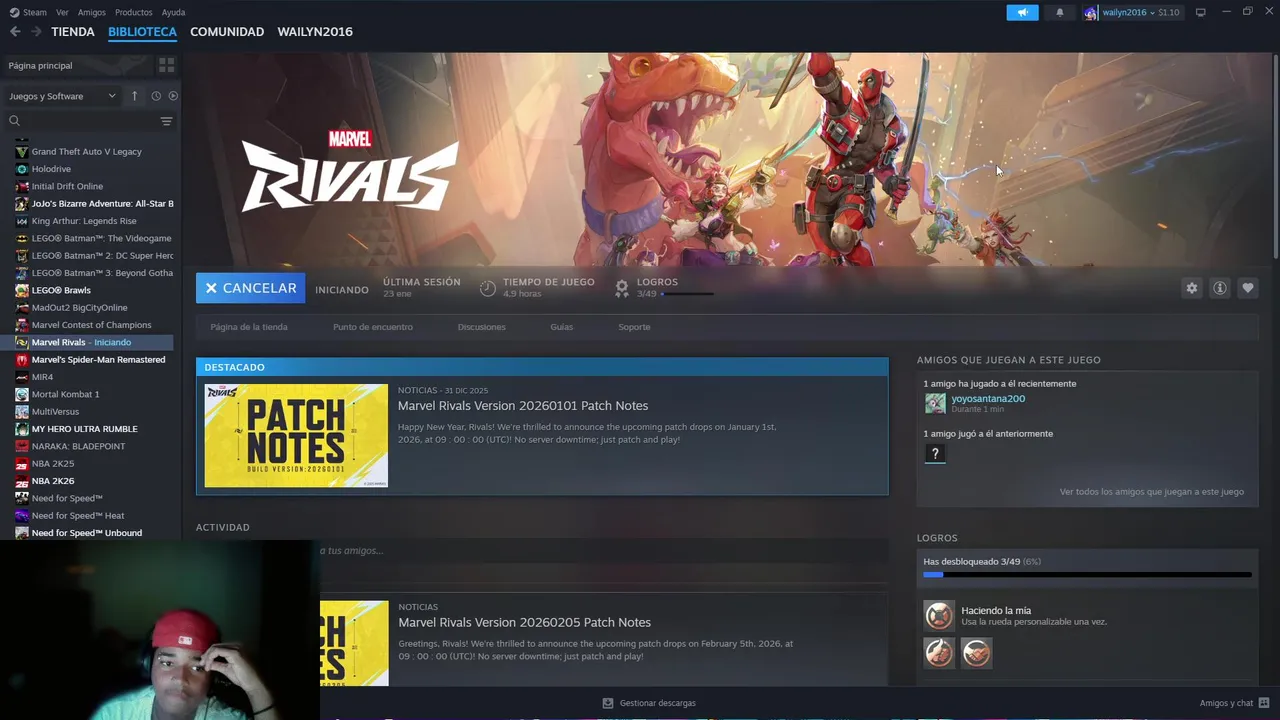Viewport: 1280px width, 720px height.
Task: Show recent games clock filter
Action: click(156, 96)
